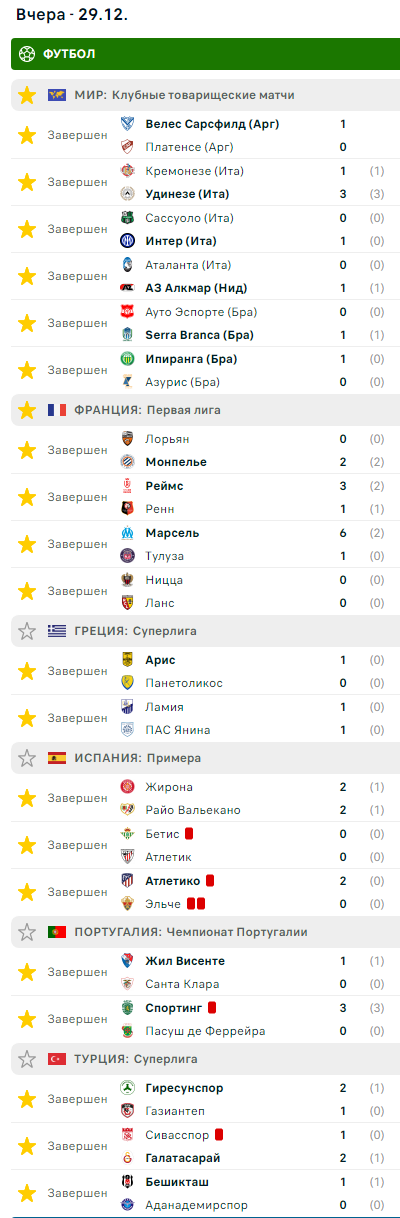Toggle favorite star for Turkey Superleague header
The height and width of the screenshot is (1218, 400).
coord(27,1058)
